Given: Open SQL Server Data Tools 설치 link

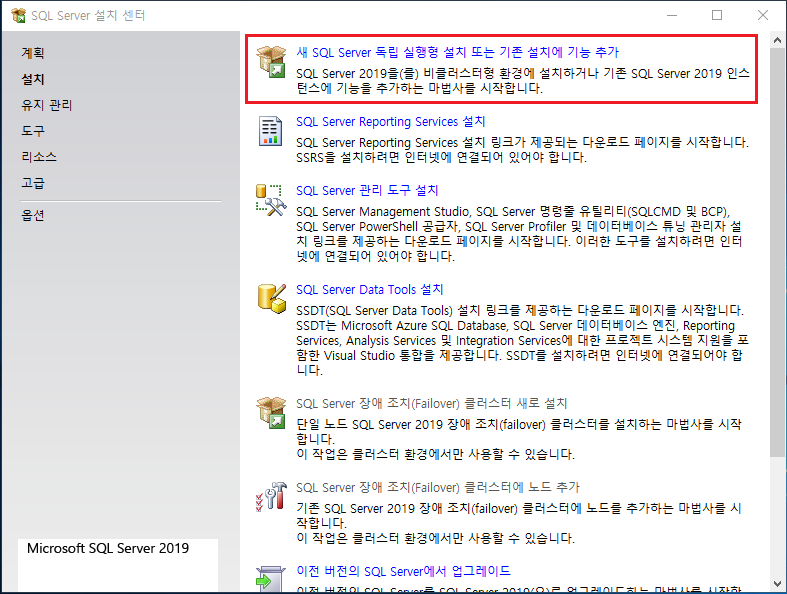Looking at the screenshot, I should point(369,289).
